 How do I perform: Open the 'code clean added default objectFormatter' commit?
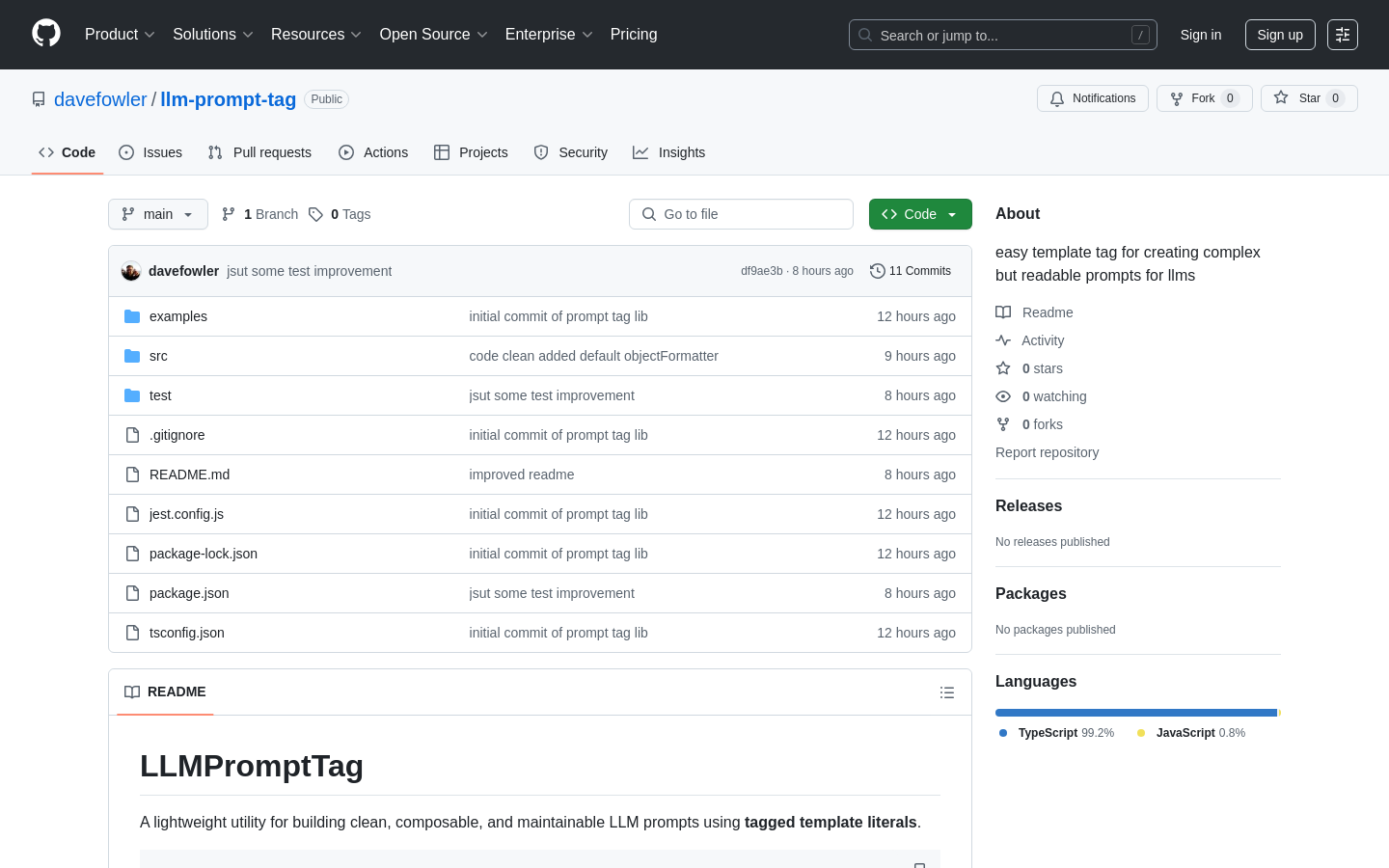coord(594,356)
